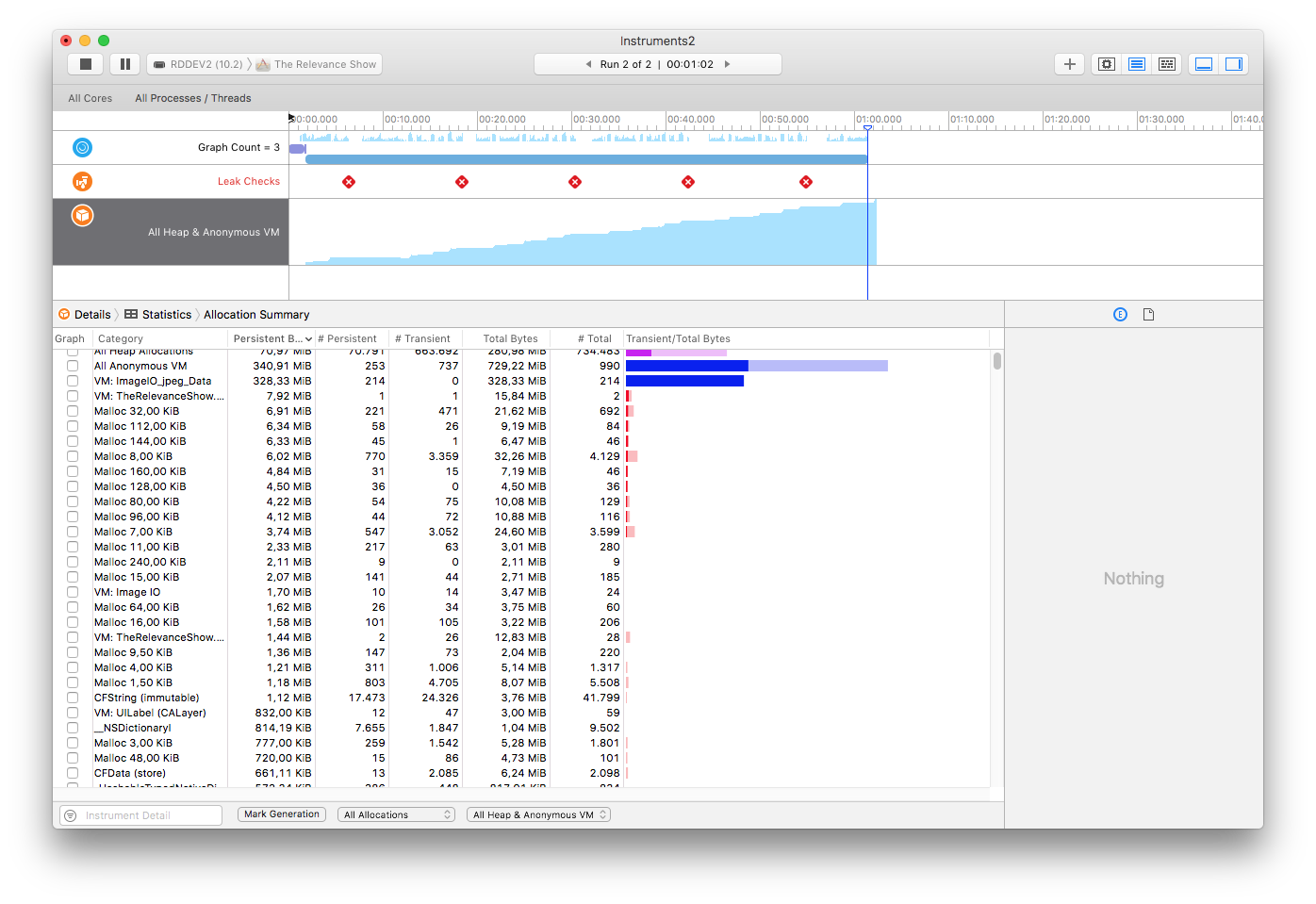This screenshot has width=1316, height=904.
Task: Focus the Instrument Detail filter field
Action: [140, 815]
